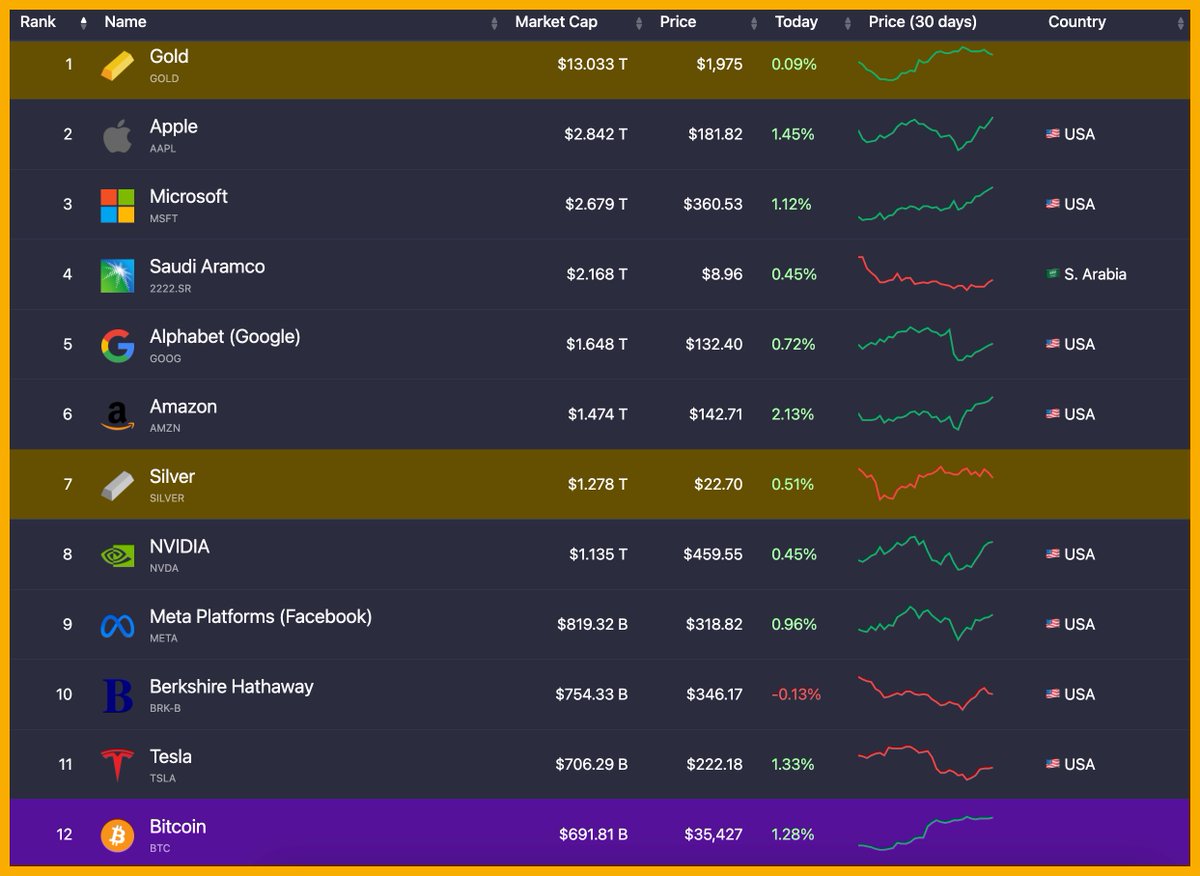Click Tesla's 30-day price chart
The width and height of the screenshot is (1200, 876).
(x=926, y=763)
